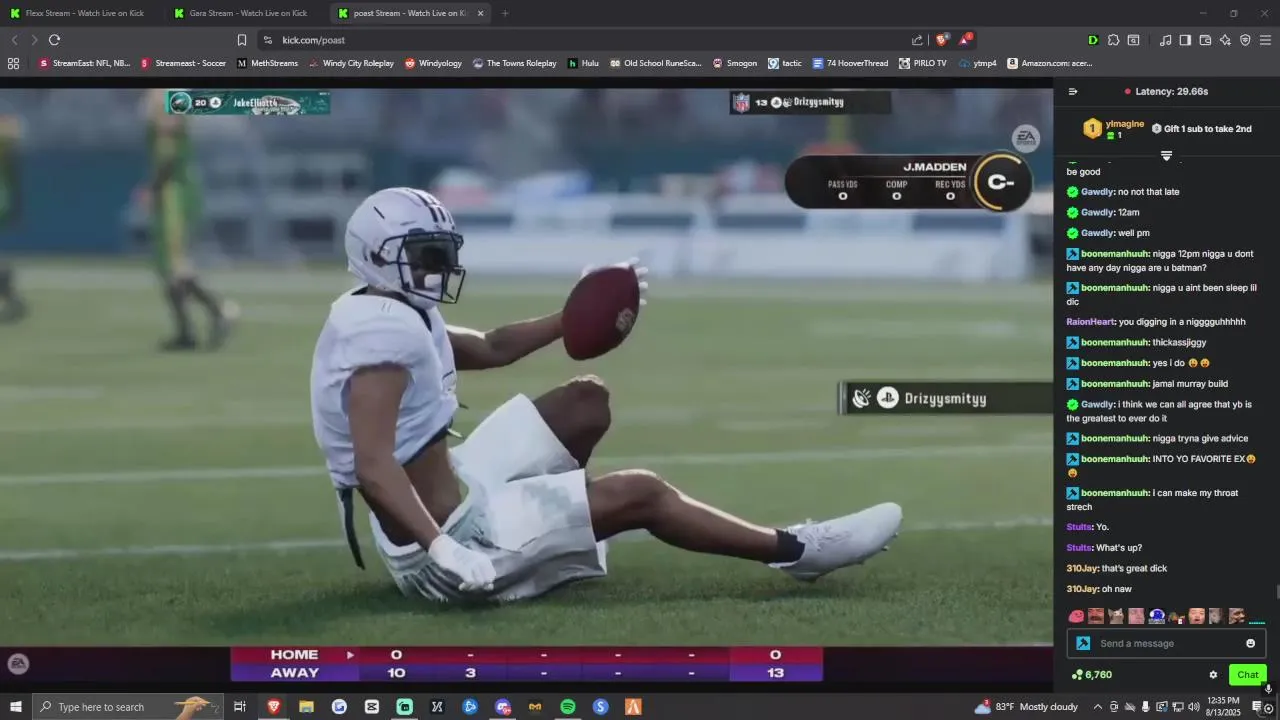This screenshot has width=1280, height=720.
Task: Click the 6,760 channel points
Action: (x=1091, y=675)
